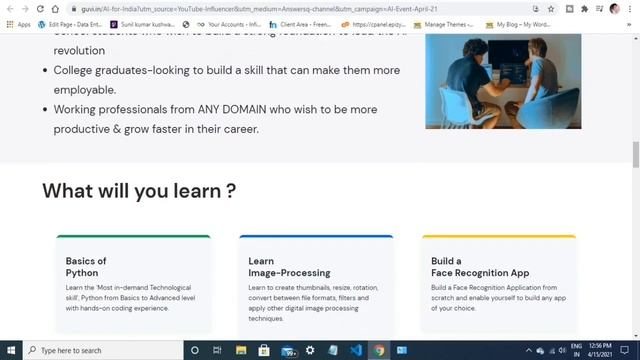Click the globe bookmark icon
The height and width of the screenshot is (360, 640).
[186, 24]
